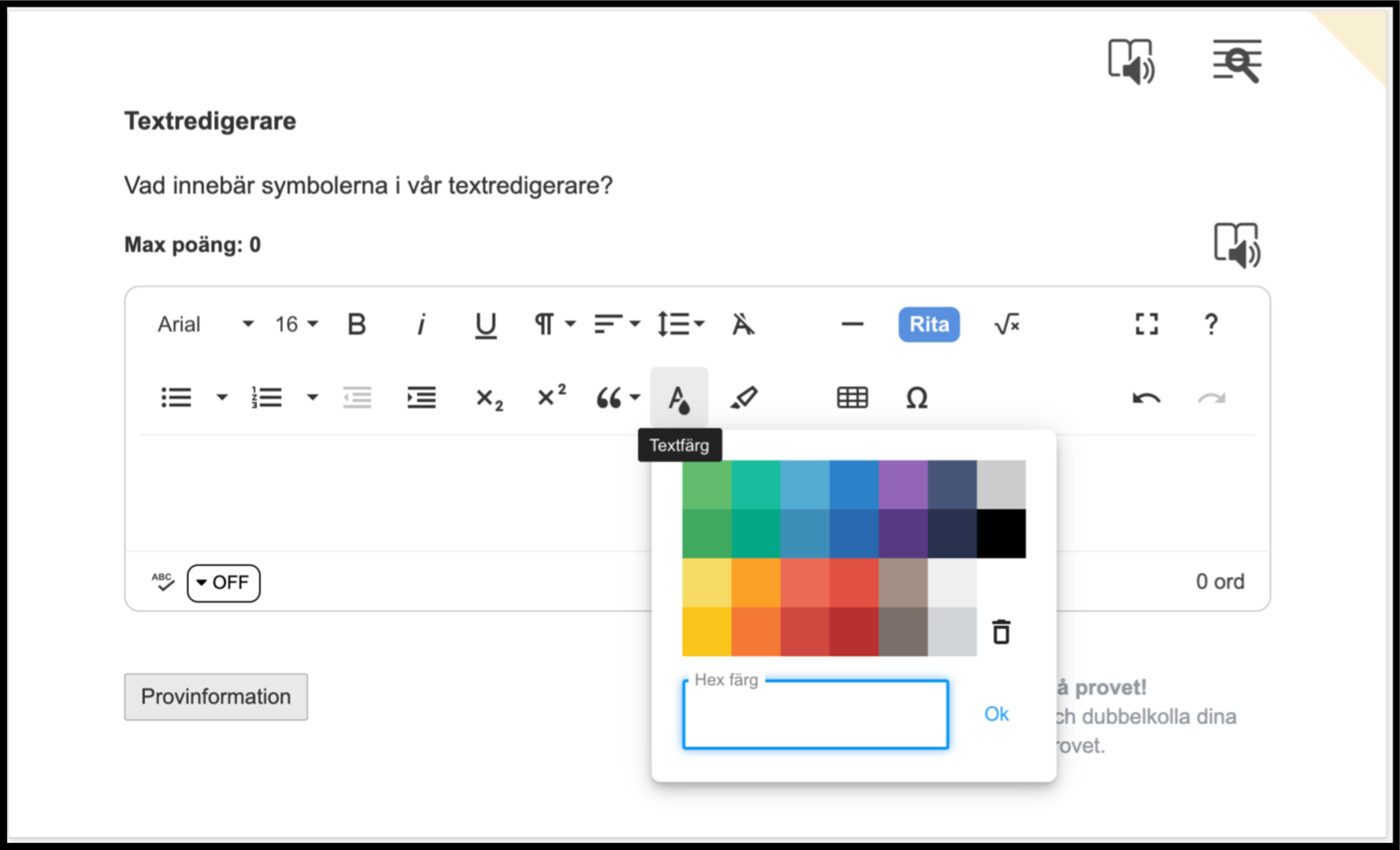The height and width of the screenshot is (850, 1400).
Task: Clear text formatting
Action: pos(743,325)
